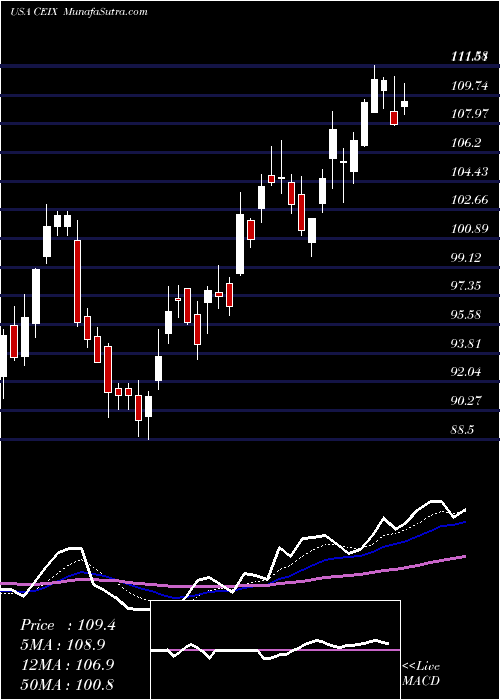The height and width of the screenshot is (700, 500).
Task: Click the MunafaSutra.com watermark title text
Action: [x=105, y=11]
